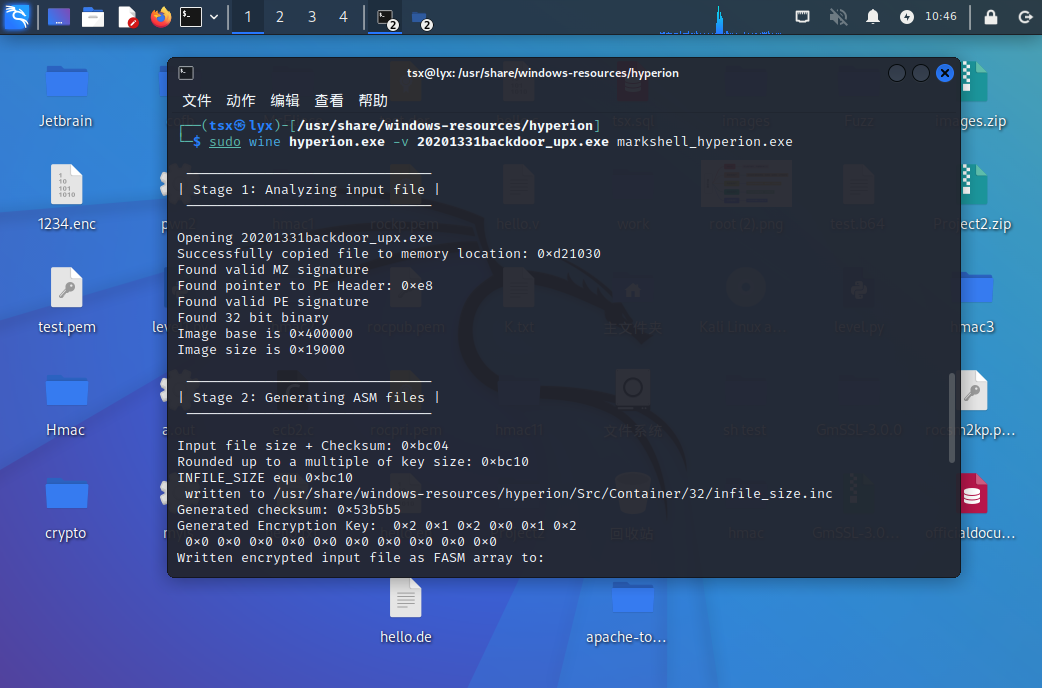The width and height of the screenshot is (1042, 688).
Task: Switch to workspace 1
Action: tap(248, 17)
